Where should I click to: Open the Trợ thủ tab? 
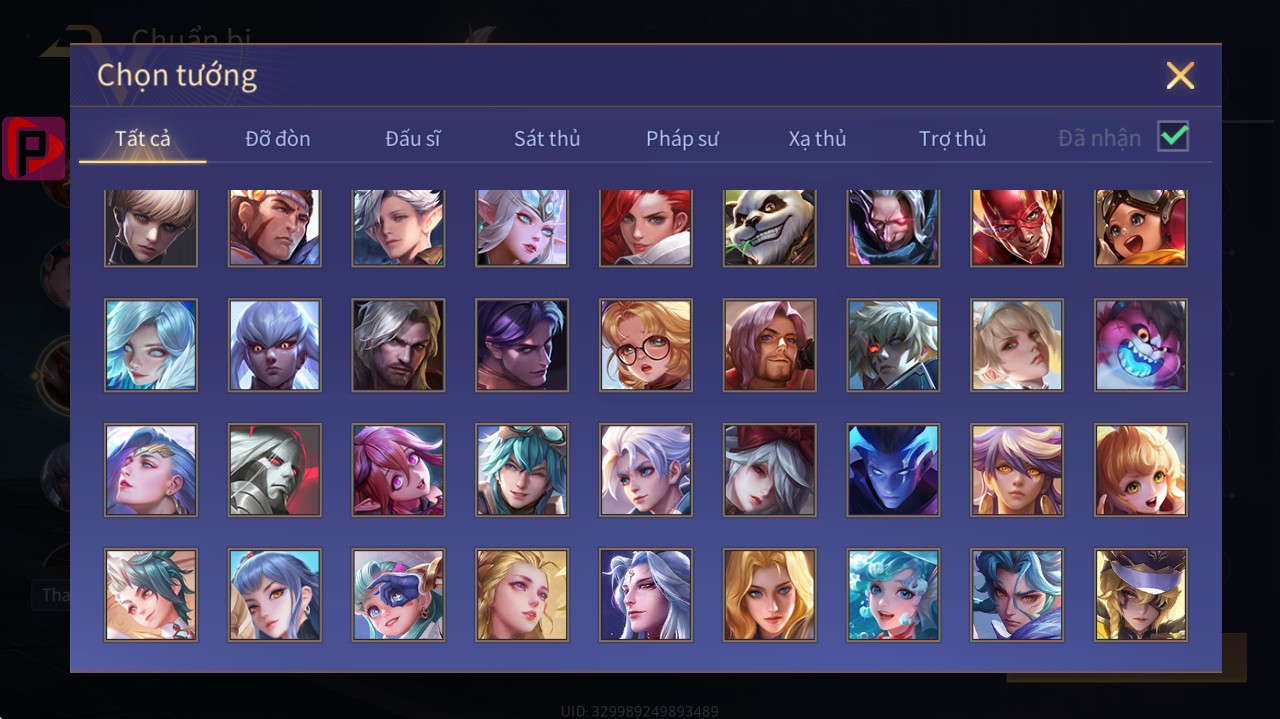click(x=953, y=139)
